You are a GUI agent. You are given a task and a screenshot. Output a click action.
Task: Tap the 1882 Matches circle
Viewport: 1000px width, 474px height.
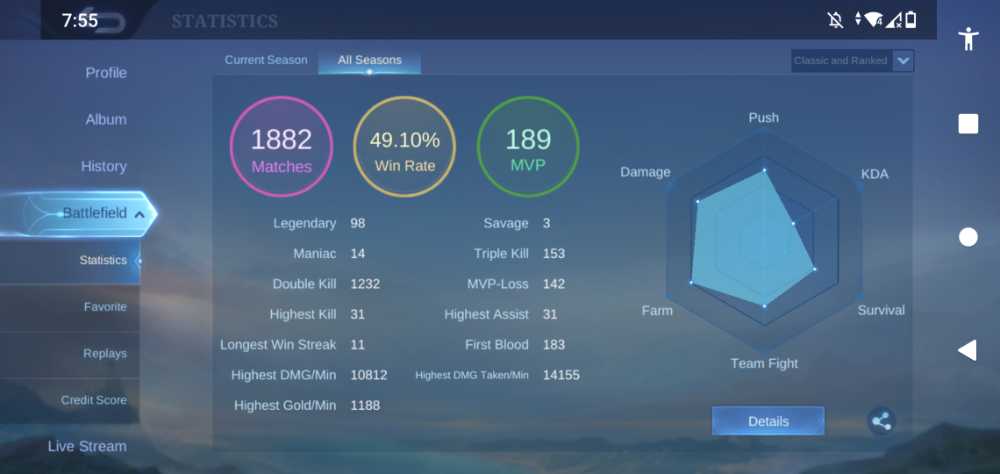point(281,148)
